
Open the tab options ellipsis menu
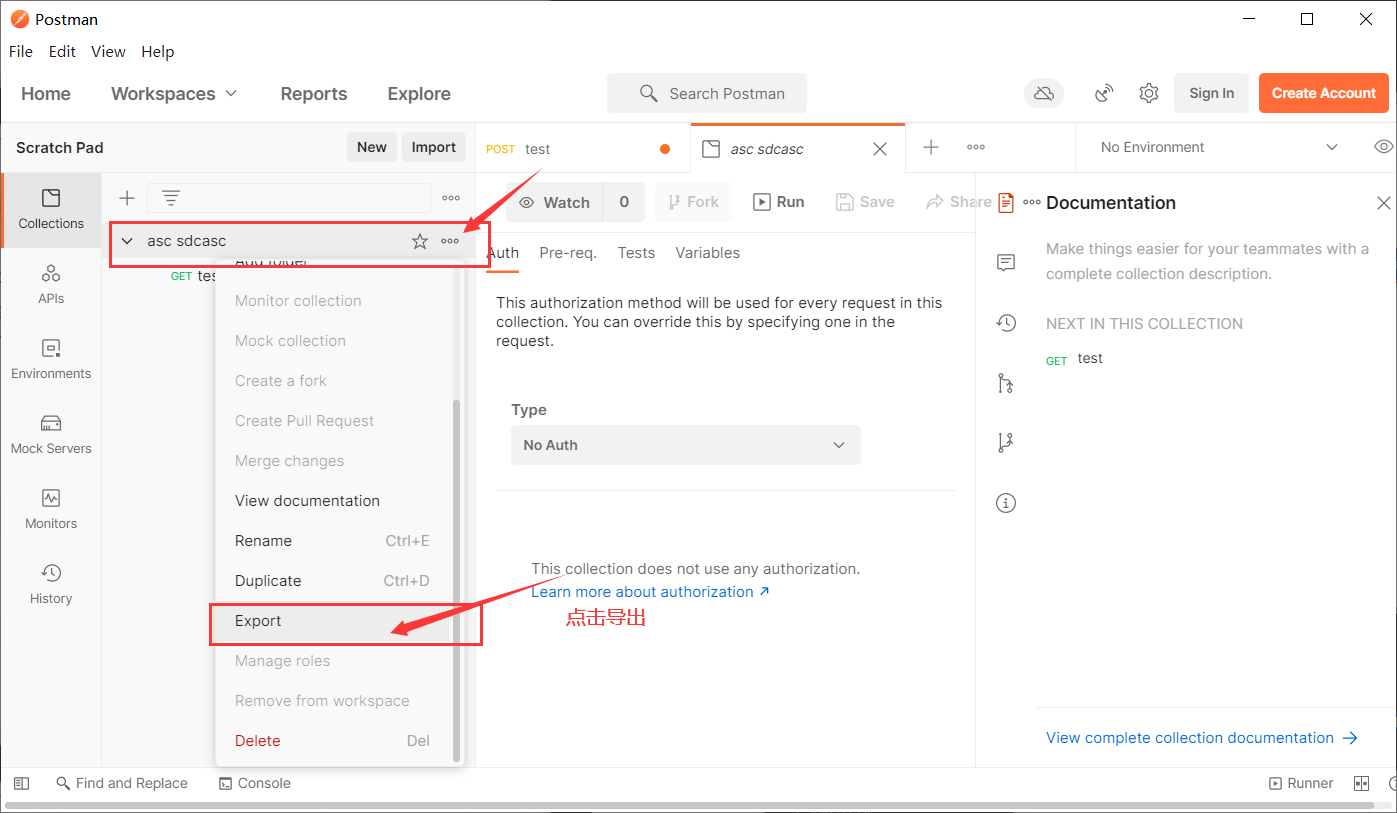(x=976, y=147)
